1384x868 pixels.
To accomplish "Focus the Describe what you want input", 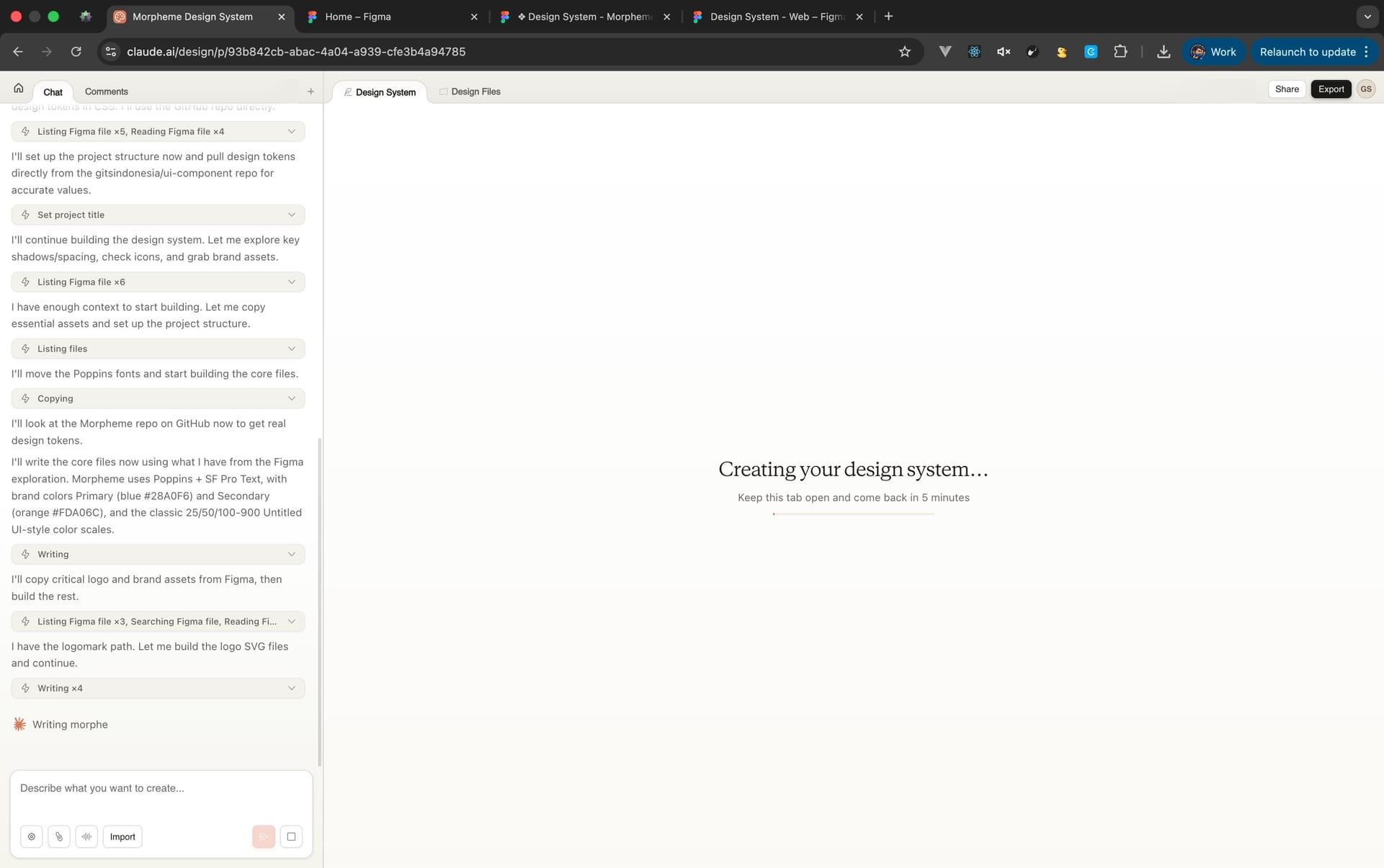I will coord(161,788).
